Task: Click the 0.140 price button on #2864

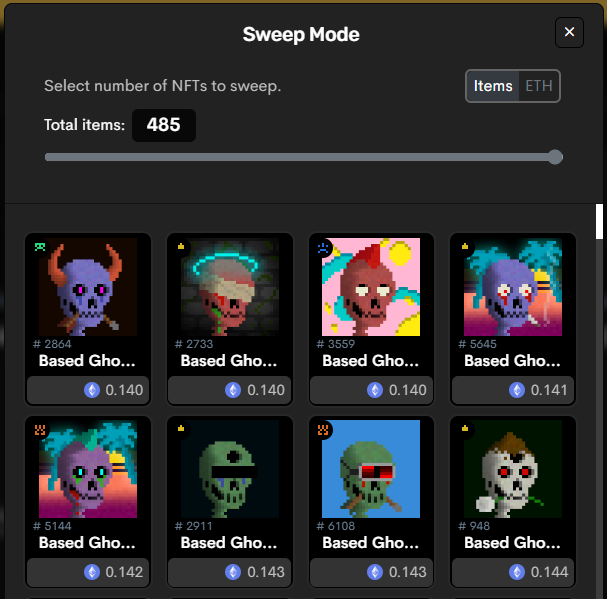Action: pos(88,390)
